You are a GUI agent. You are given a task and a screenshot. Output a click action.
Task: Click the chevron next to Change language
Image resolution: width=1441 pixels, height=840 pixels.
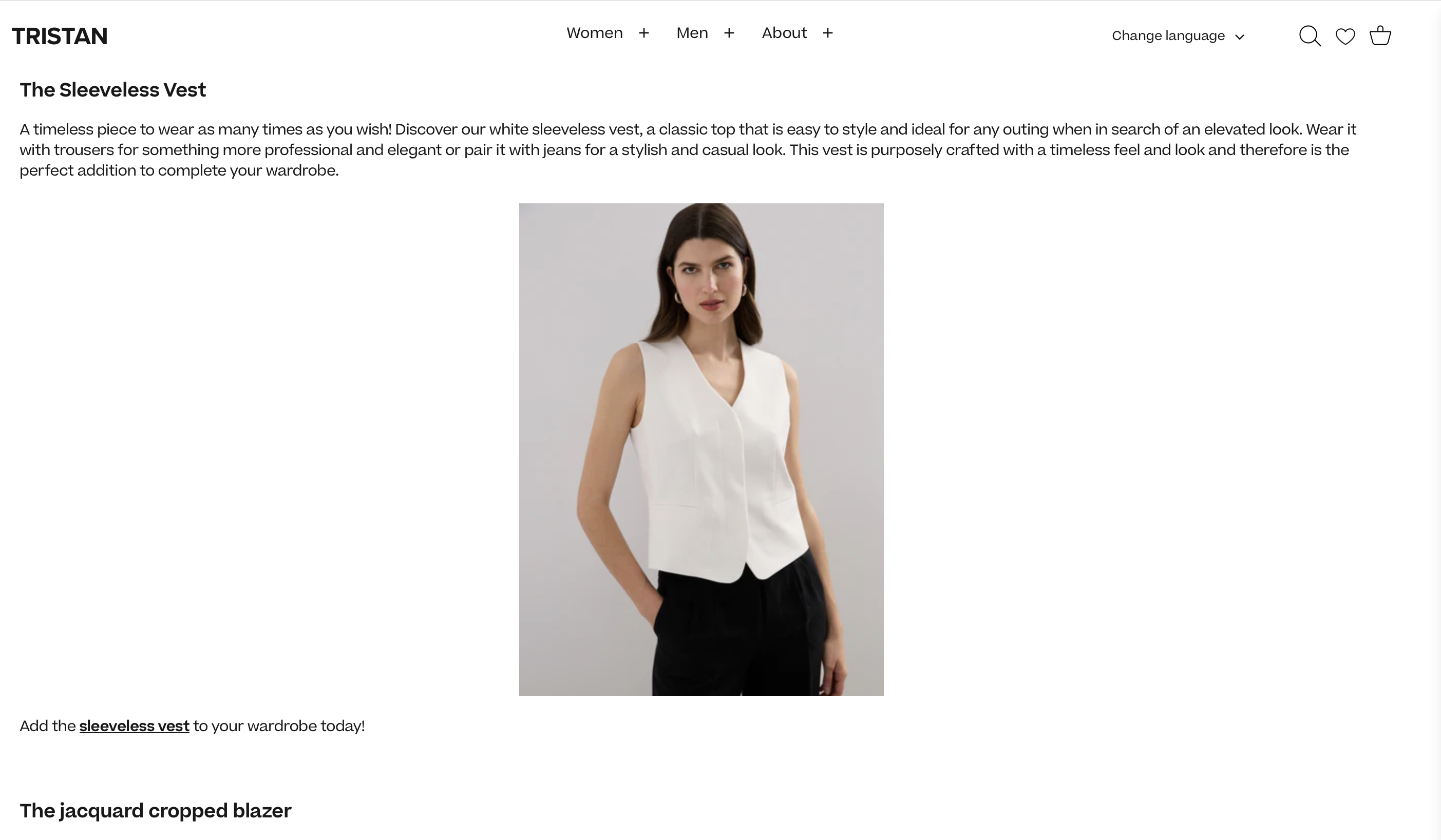1240,37
